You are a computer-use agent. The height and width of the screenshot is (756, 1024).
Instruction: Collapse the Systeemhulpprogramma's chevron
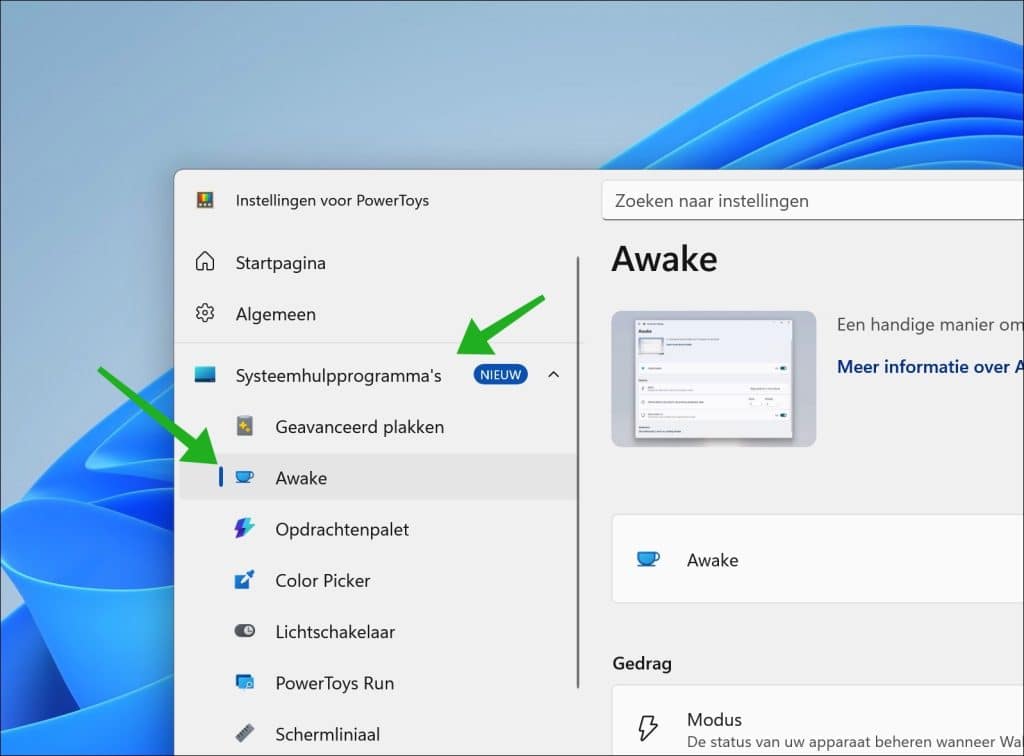pyautogui.click(x=553, y=375)
